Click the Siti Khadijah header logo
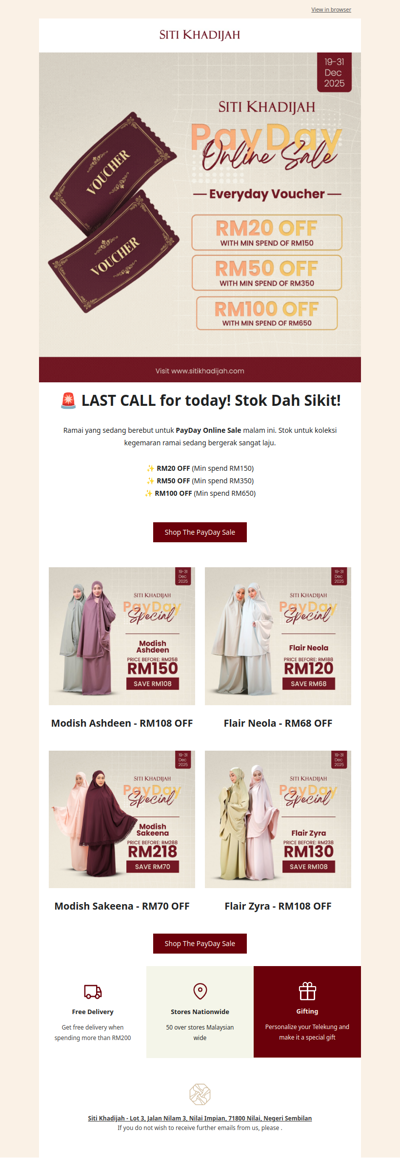400x1158 pixels. pos(200,35)
